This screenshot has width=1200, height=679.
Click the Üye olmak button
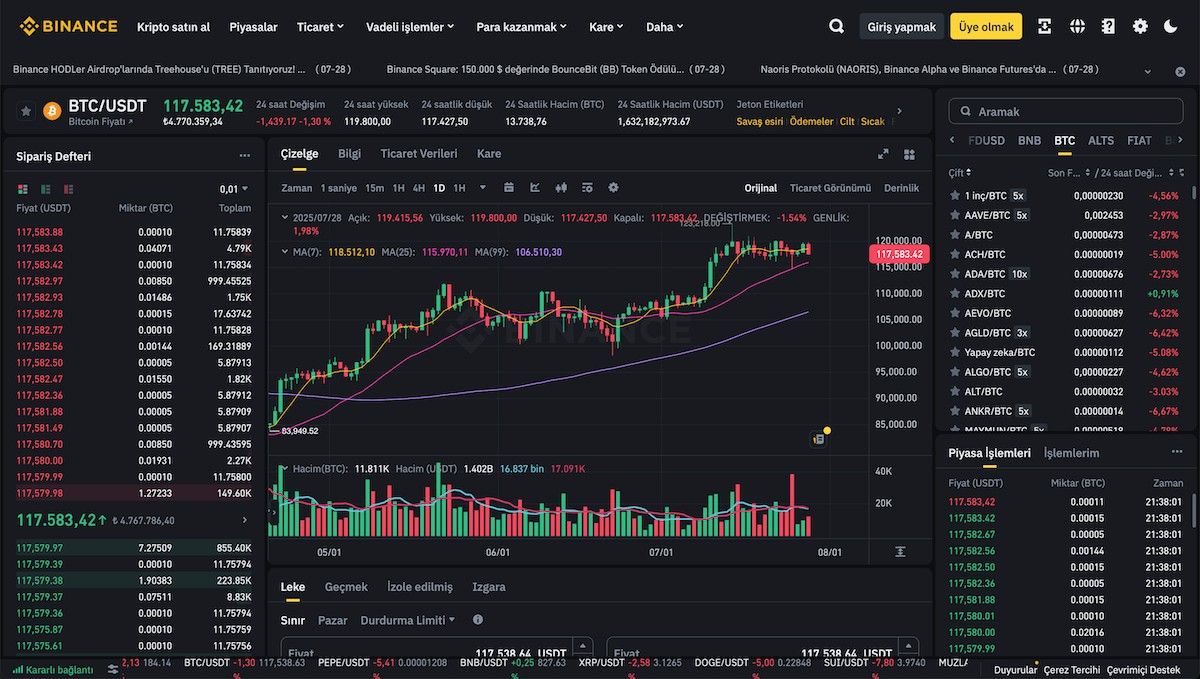[985, 27]
